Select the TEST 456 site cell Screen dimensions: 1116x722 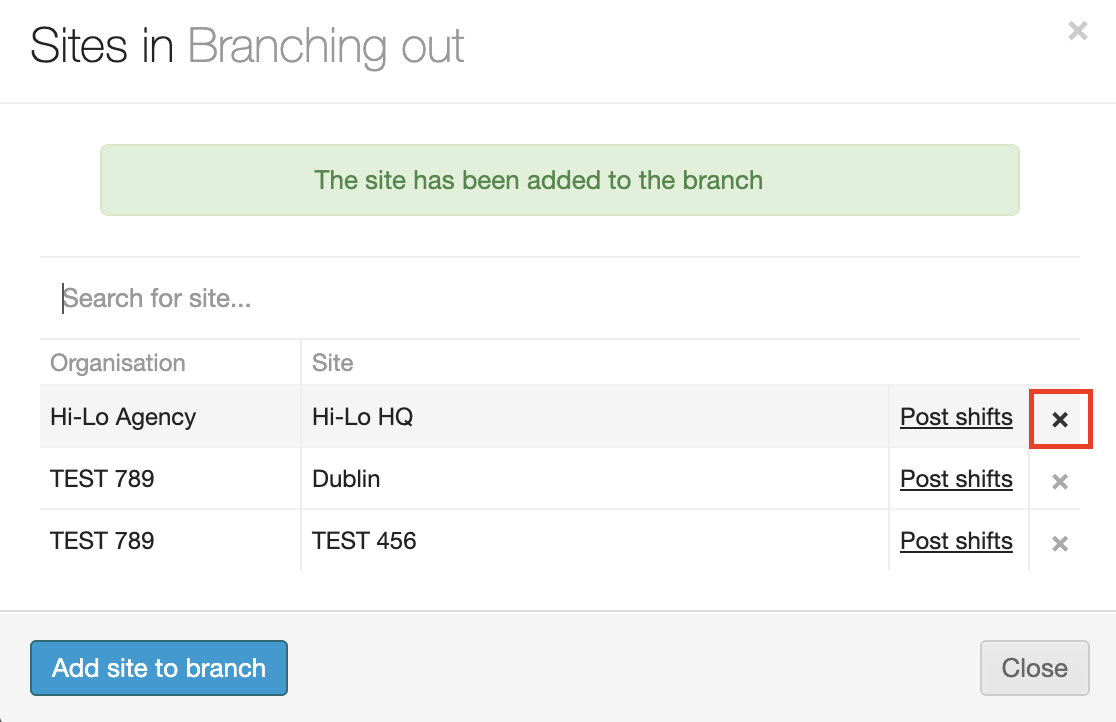pos(364,541)
